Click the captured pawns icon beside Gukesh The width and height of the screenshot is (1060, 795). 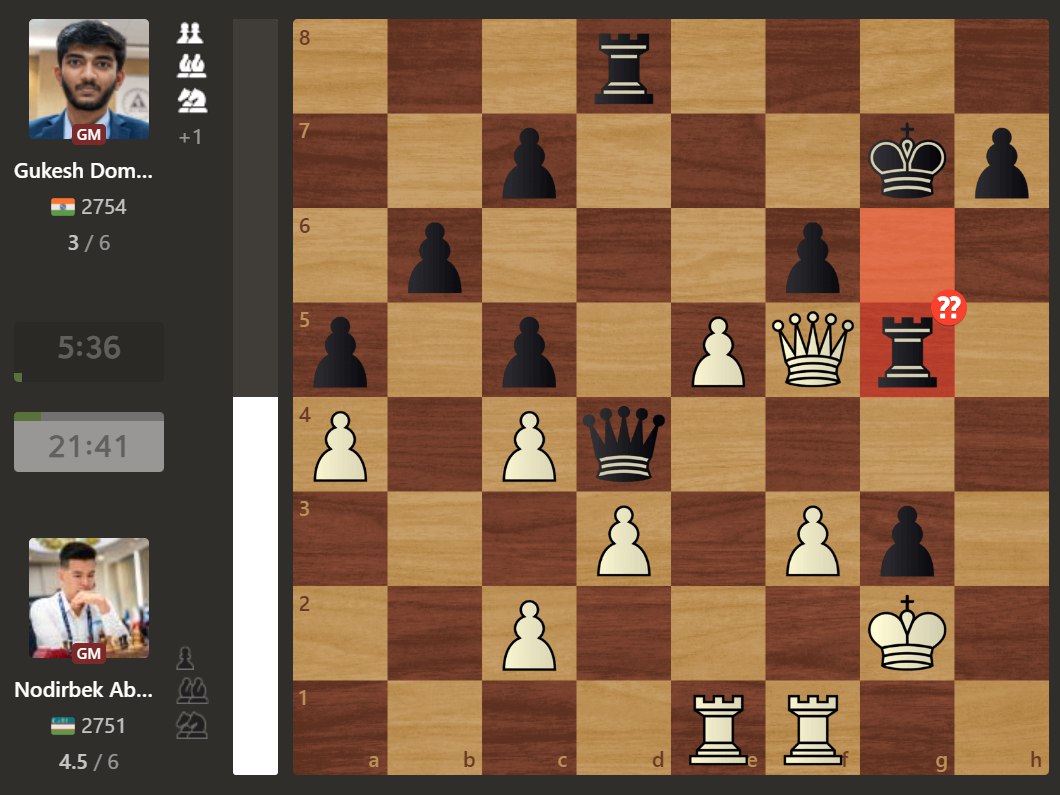coord(190,33)
